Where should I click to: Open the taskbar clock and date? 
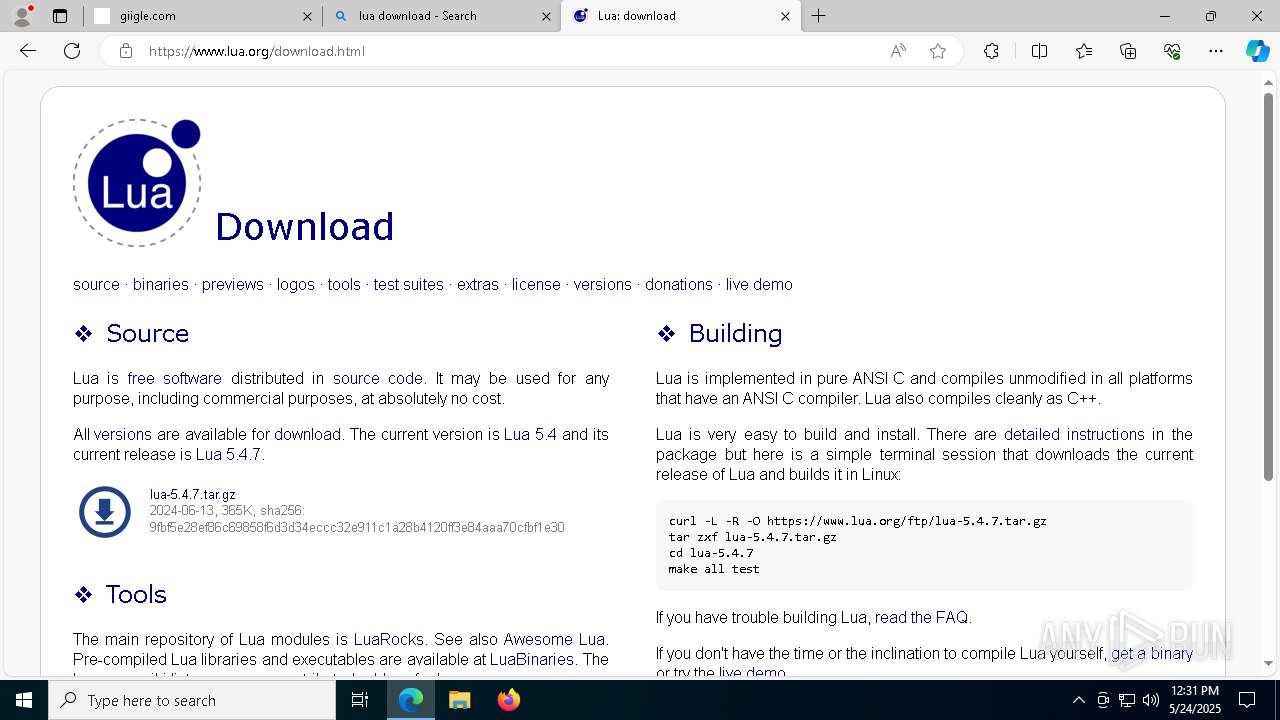coord(1194,700)
